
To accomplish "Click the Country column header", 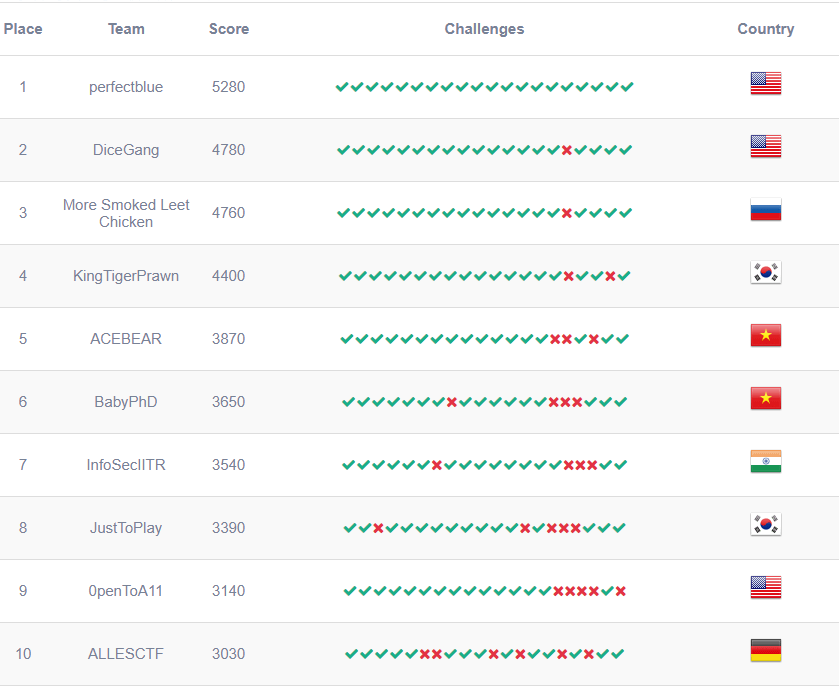I will coord(766,29).
